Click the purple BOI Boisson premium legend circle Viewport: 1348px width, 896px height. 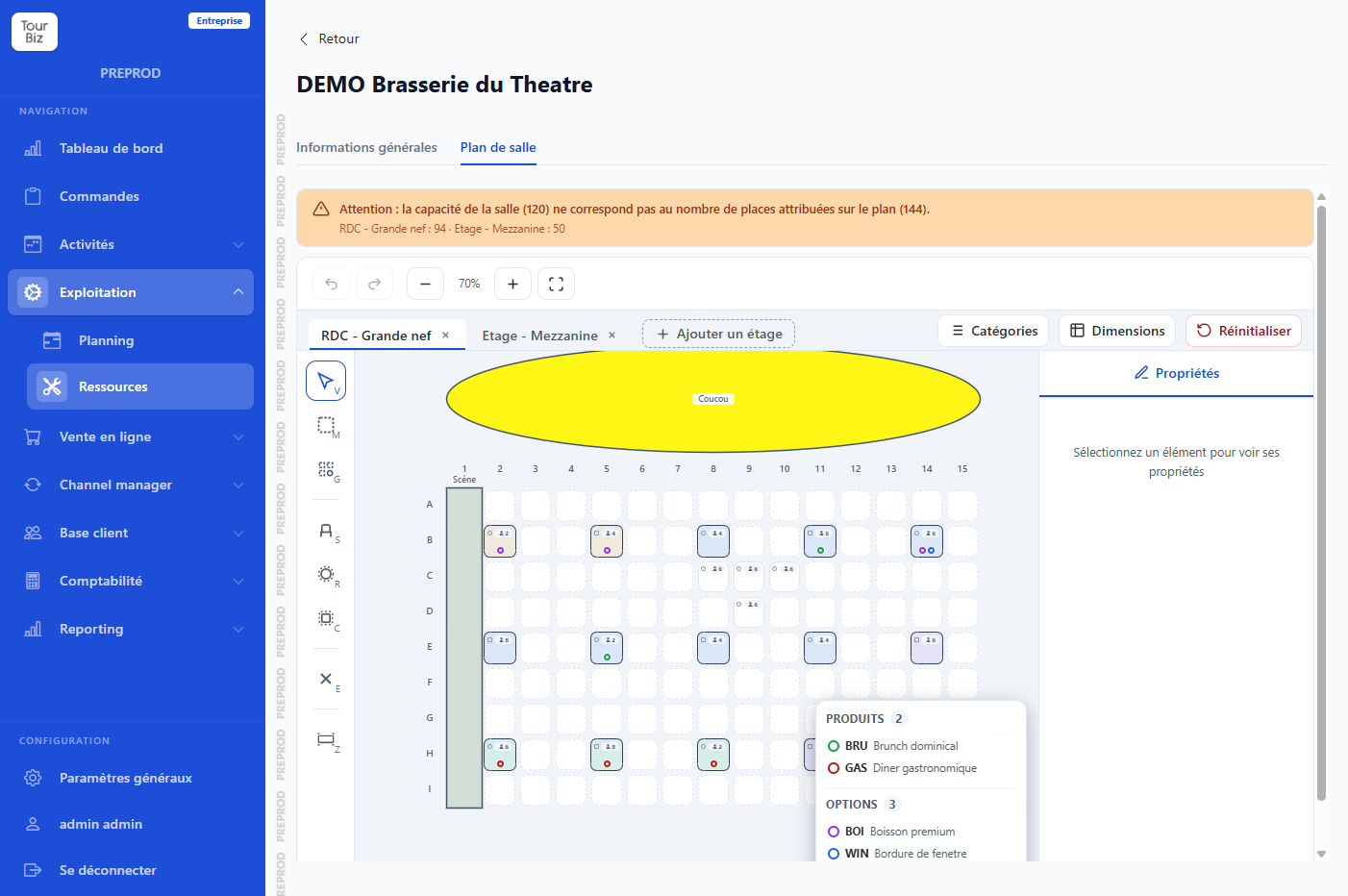pyautogui.click(x=834, y=832)
